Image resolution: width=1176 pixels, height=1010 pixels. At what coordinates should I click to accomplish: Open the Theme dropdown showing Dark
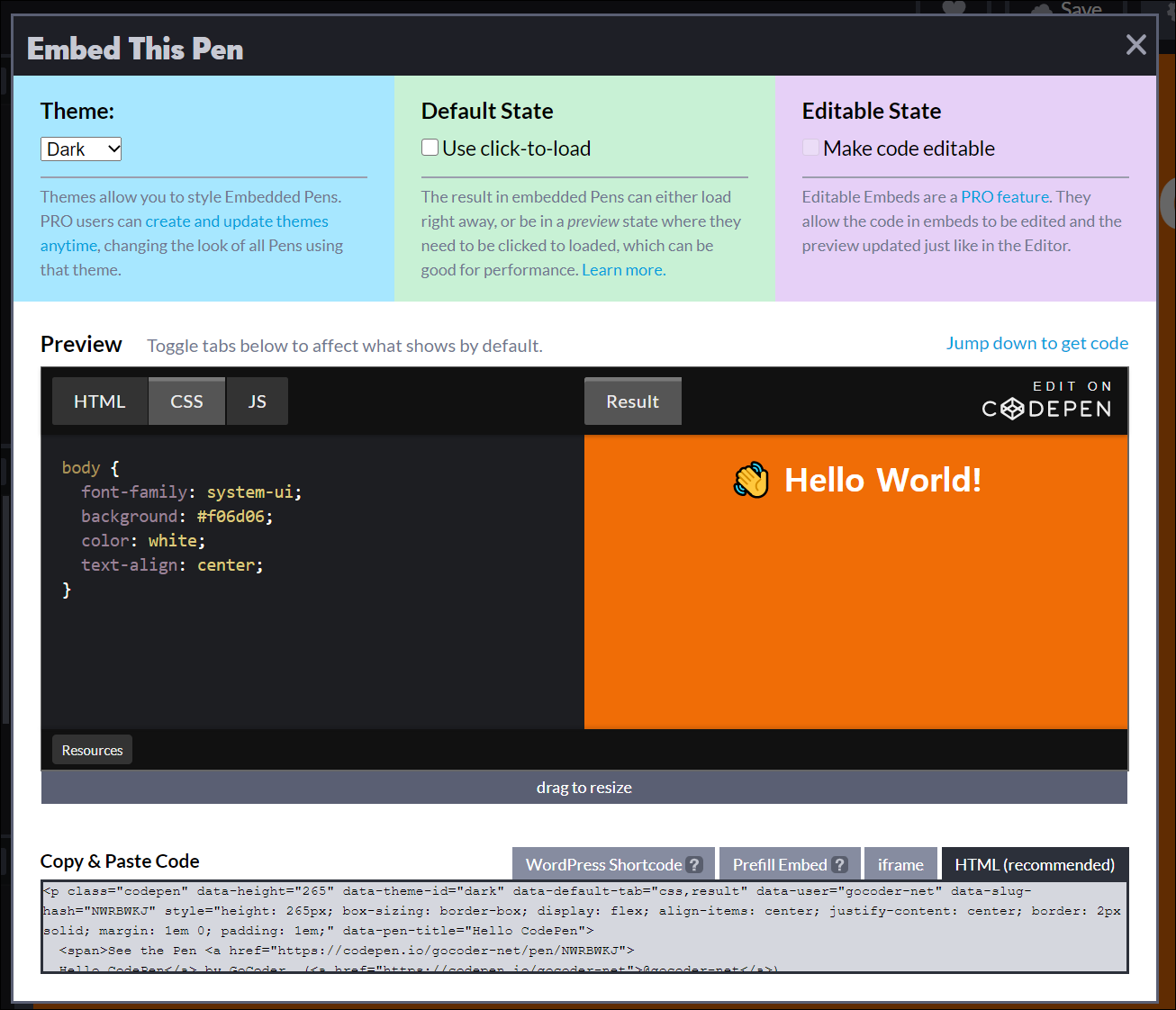click(81, 149)
